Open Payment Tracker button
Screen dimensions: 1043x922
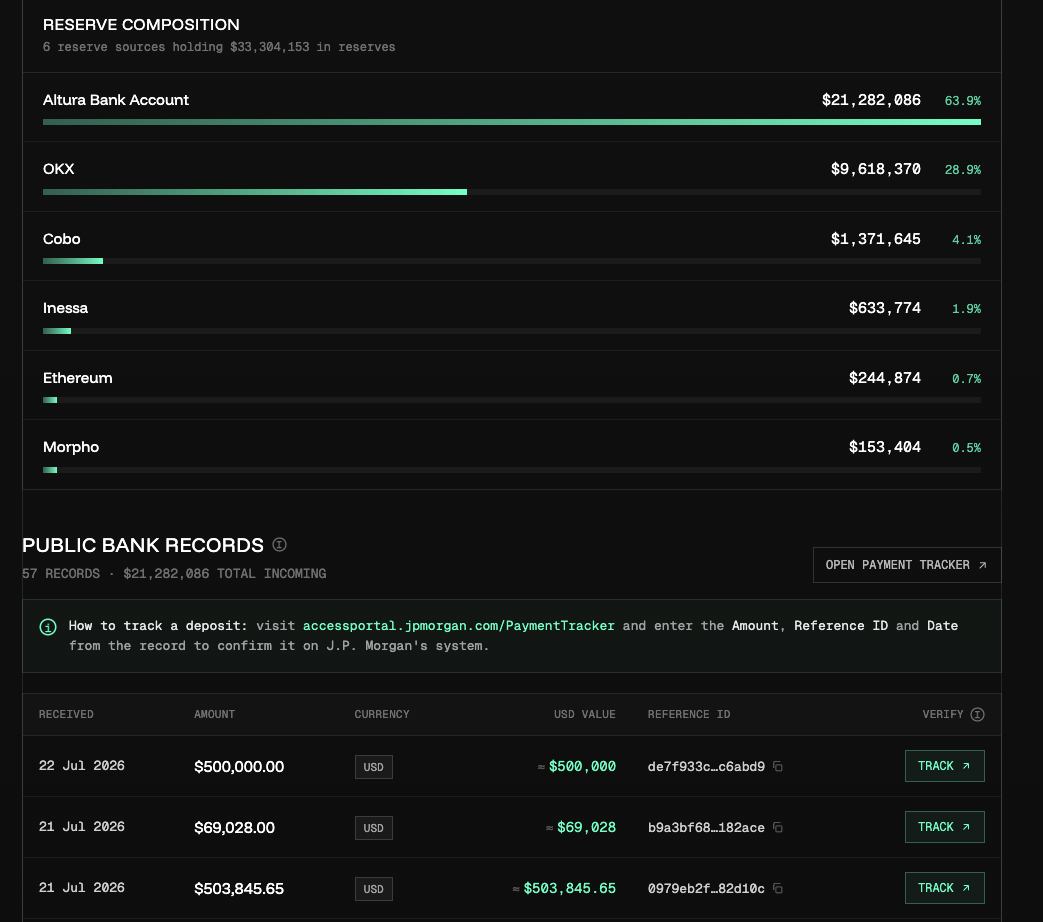907,565
